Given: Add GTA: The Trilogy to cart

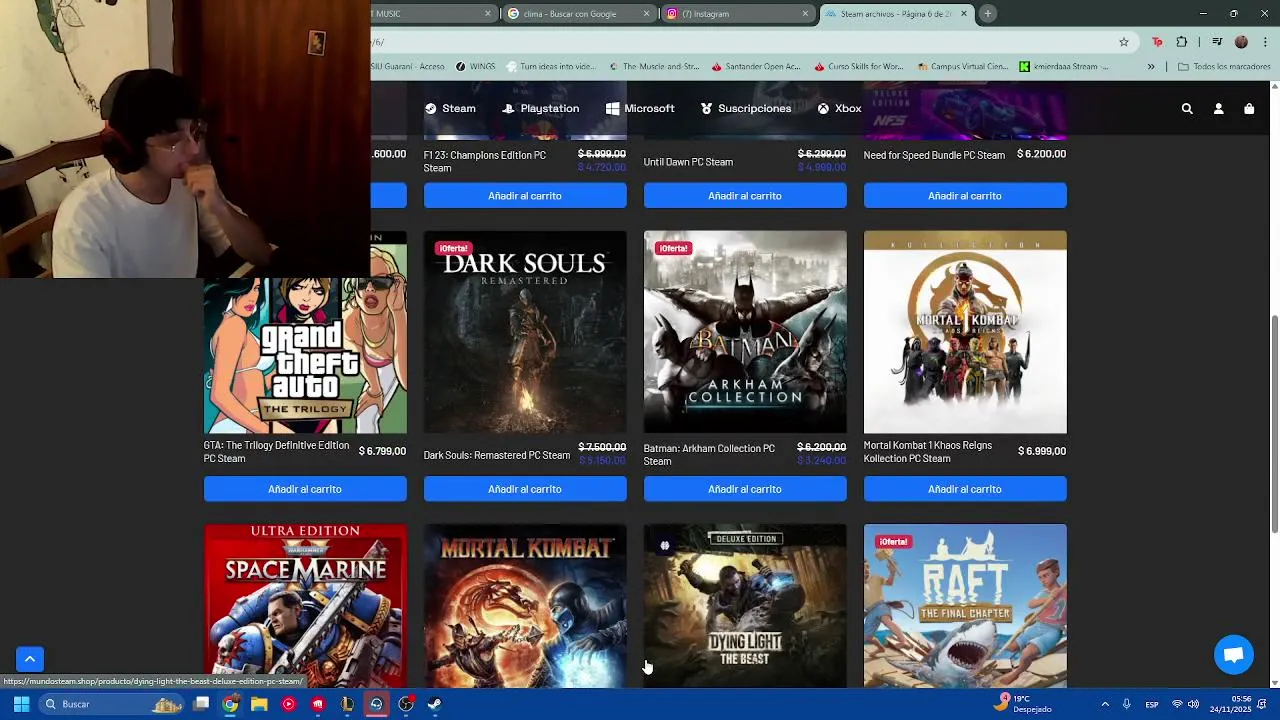Looking at the screenshot, I should [x=305, y=489].
